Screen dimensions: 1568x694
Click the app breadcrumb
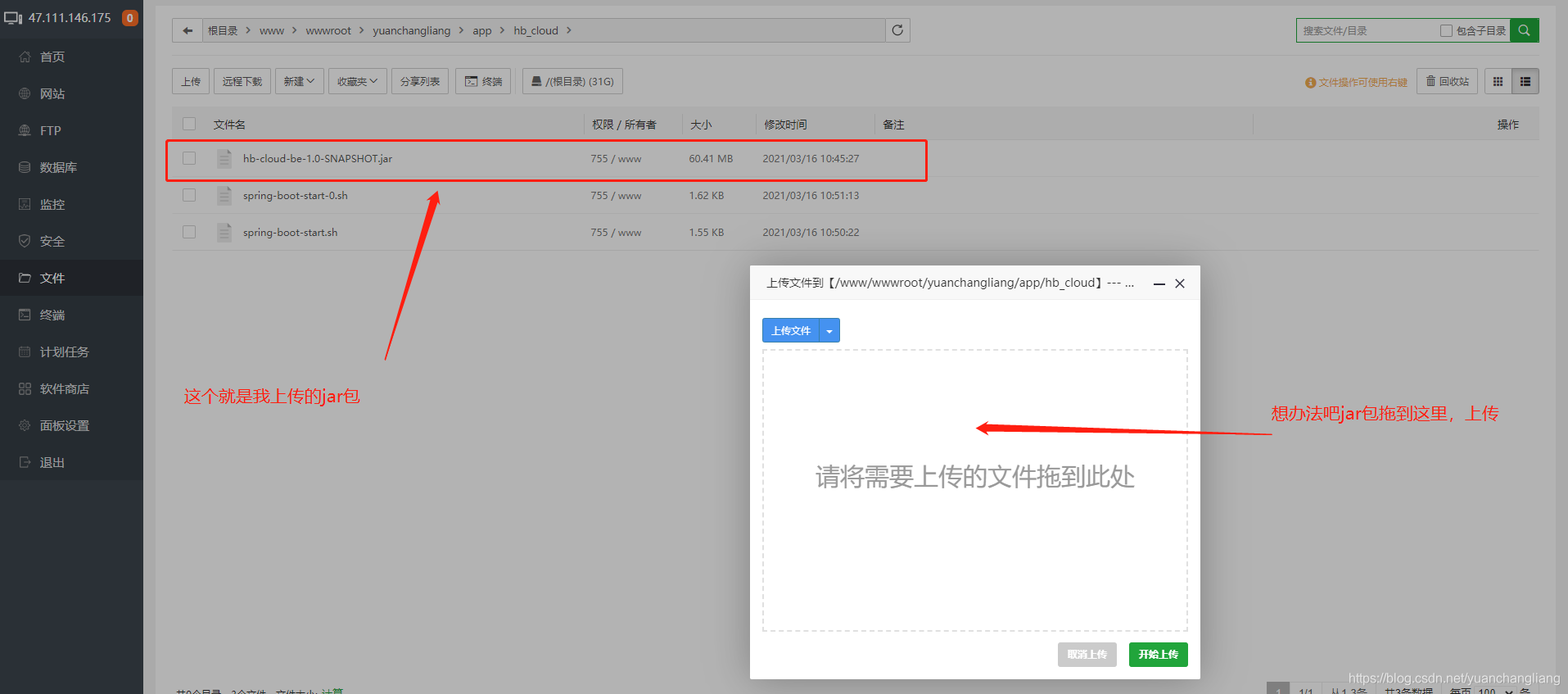(482, 30)
